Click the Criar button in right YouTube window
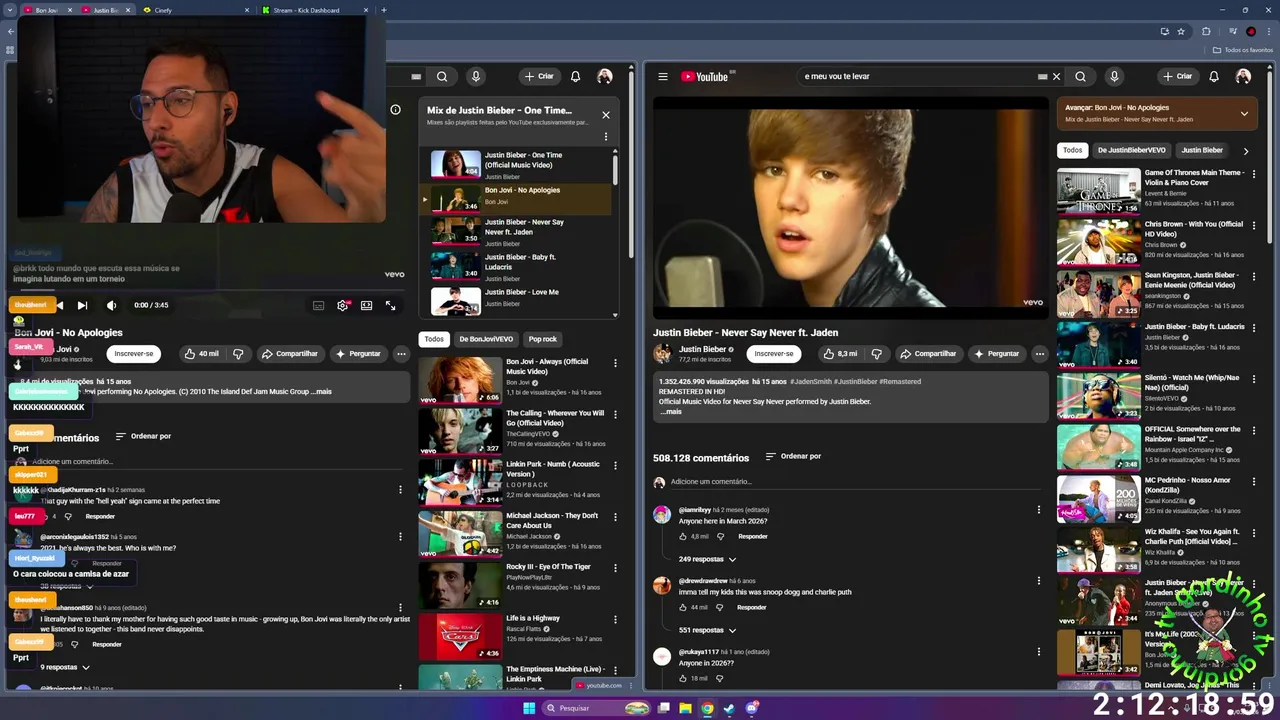Viewport: 1280px width, 720px height. pyautogui.click(x=1178, y=77)
